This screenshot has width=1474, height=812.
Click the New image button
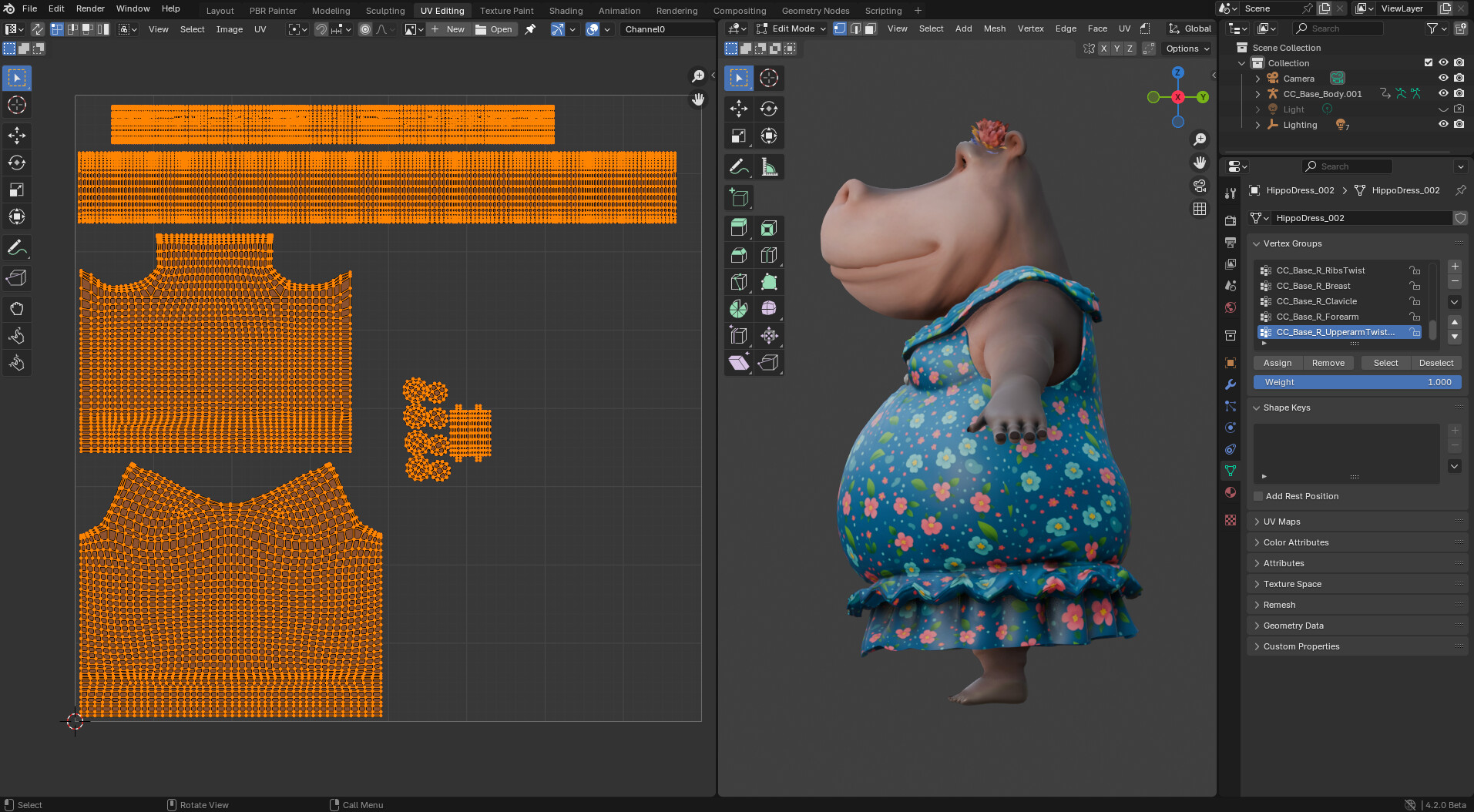tap(448, 29)
